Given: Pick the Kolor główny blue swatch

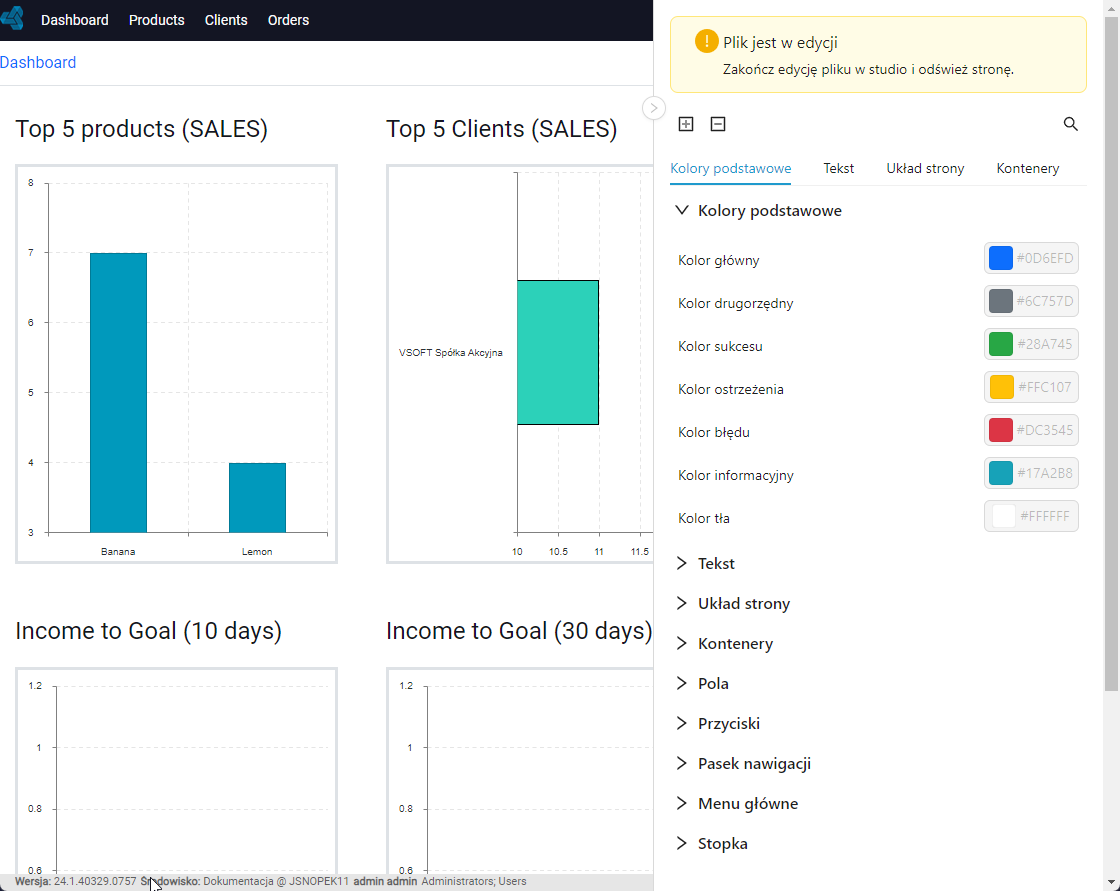Looking at the screenshot, I should click(1001, 258).
